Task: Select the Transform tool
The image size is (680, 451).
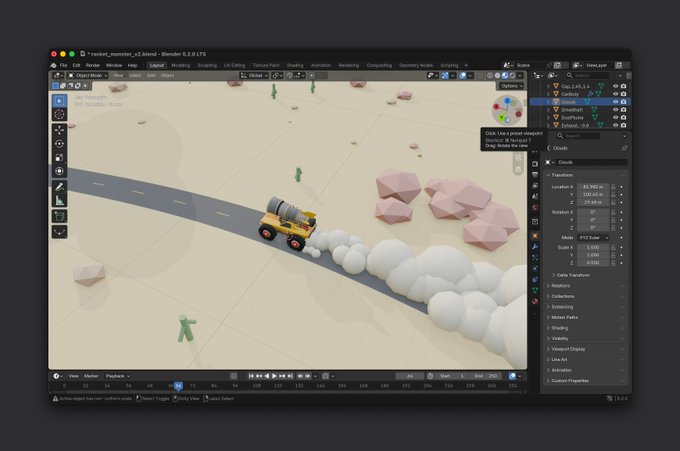Action: click(59, 171)
